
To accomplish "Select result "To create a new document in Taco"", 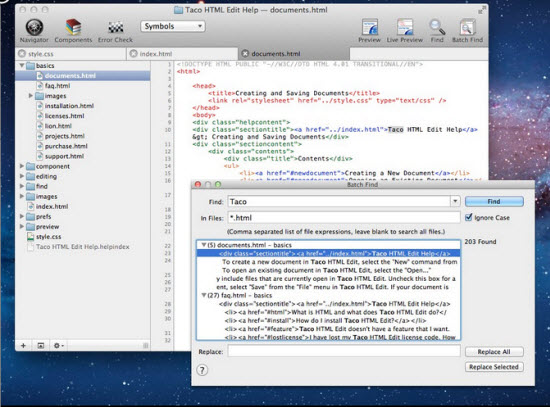I will pos(339,262).
